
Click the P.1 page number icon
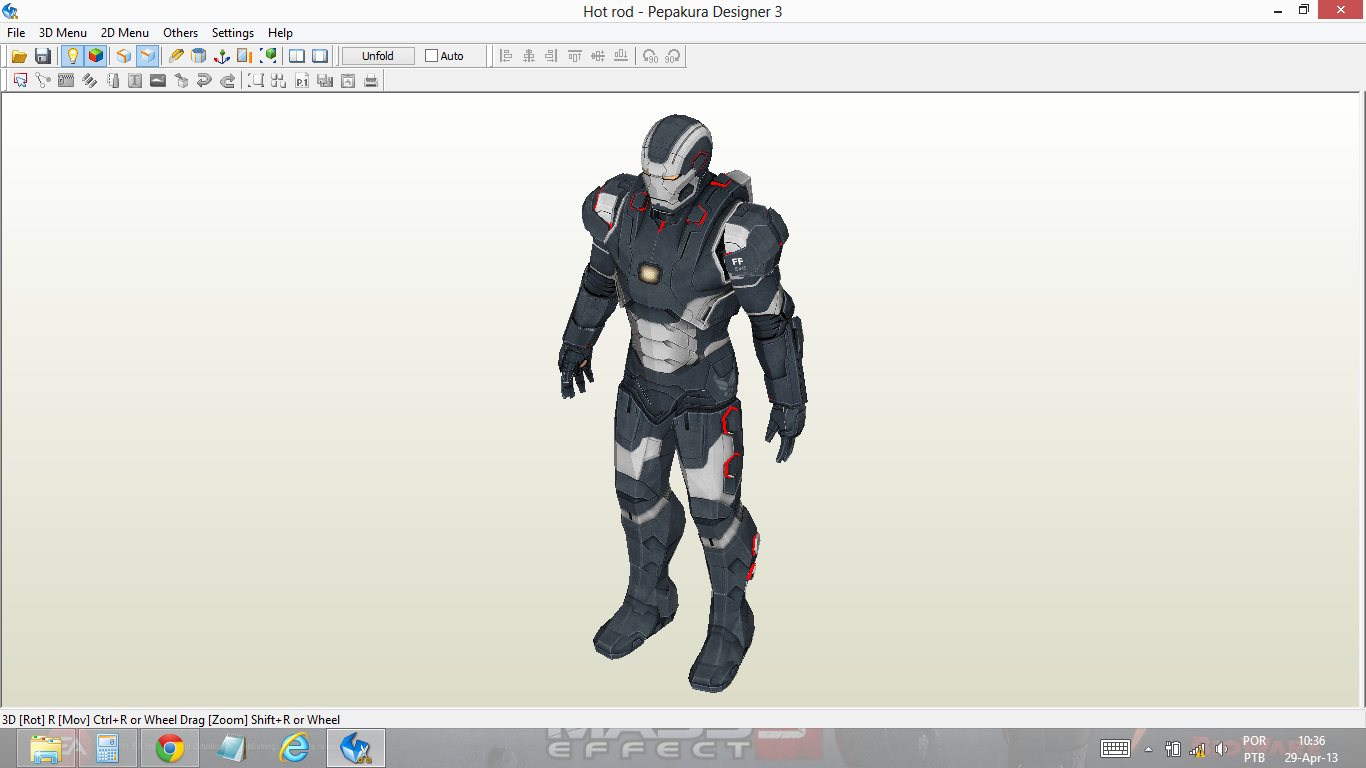coord(302,80)
